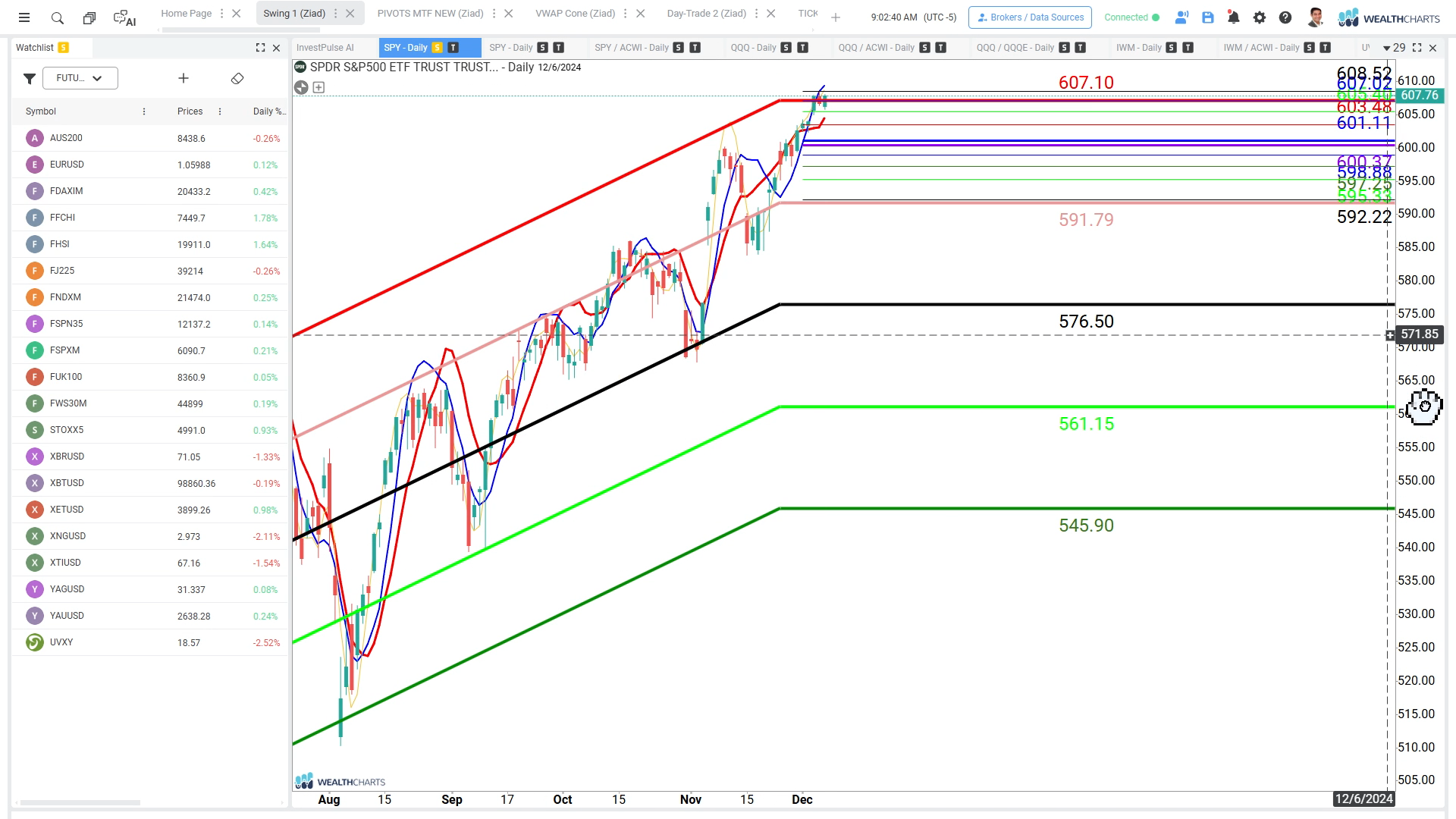This screenshot has width=1456, height=819.
Task: Click the green Connected status indicator
Action: [1131, 17]
